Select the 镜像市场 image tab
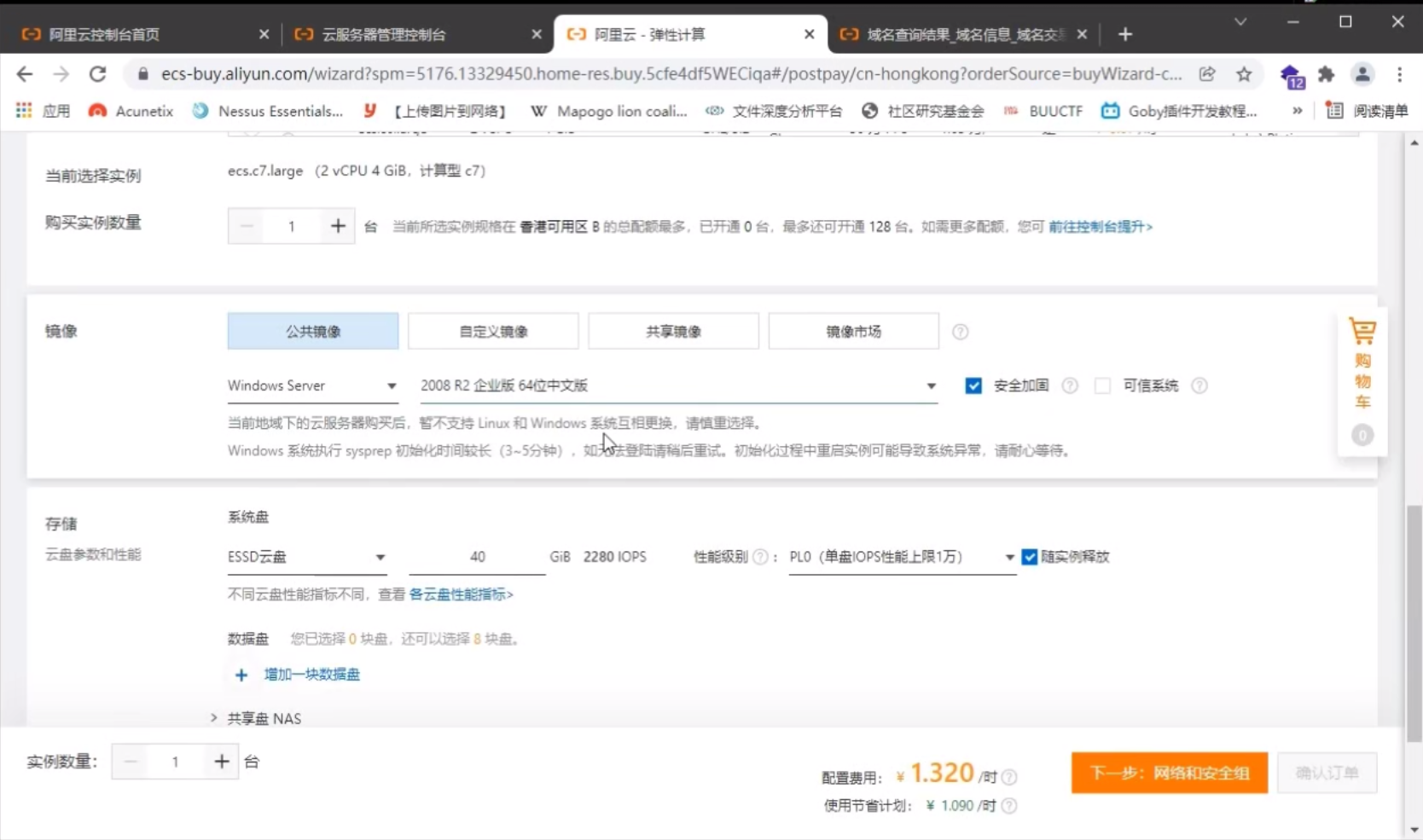Viewport: 1423px width, 840px height. coord(853,331)
